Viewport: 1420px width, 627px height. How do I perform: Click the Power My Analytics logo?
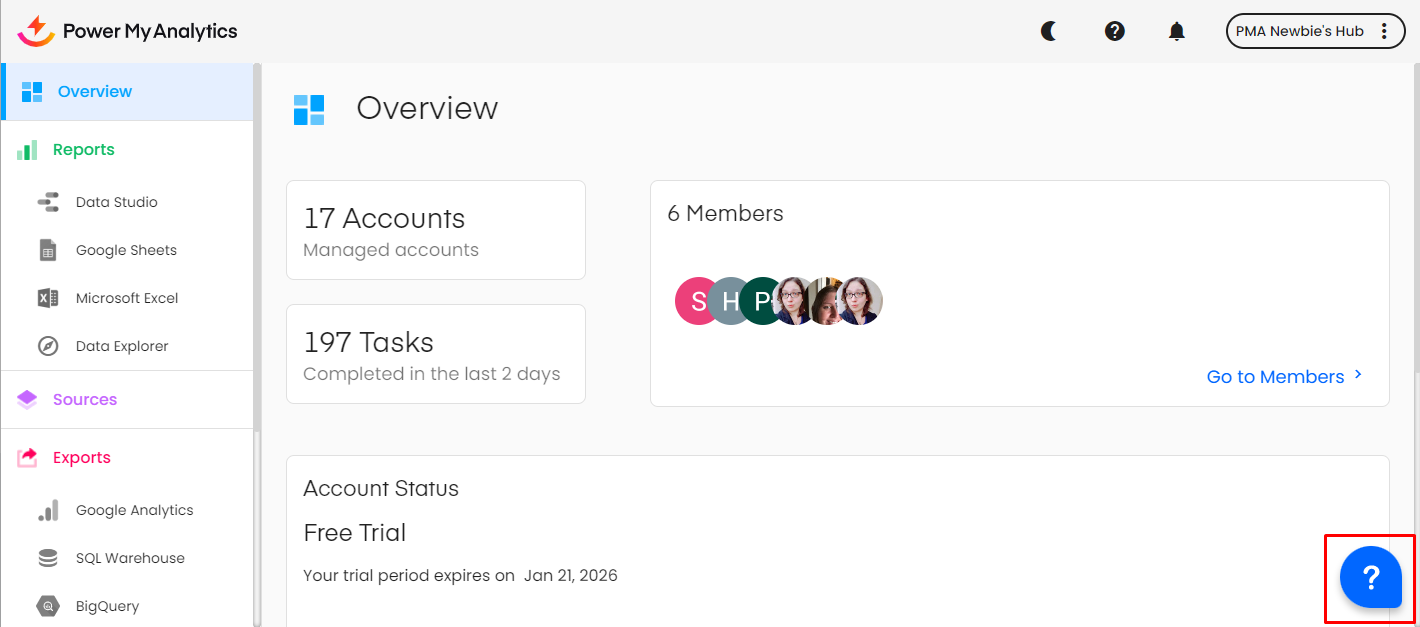[128, 31]
